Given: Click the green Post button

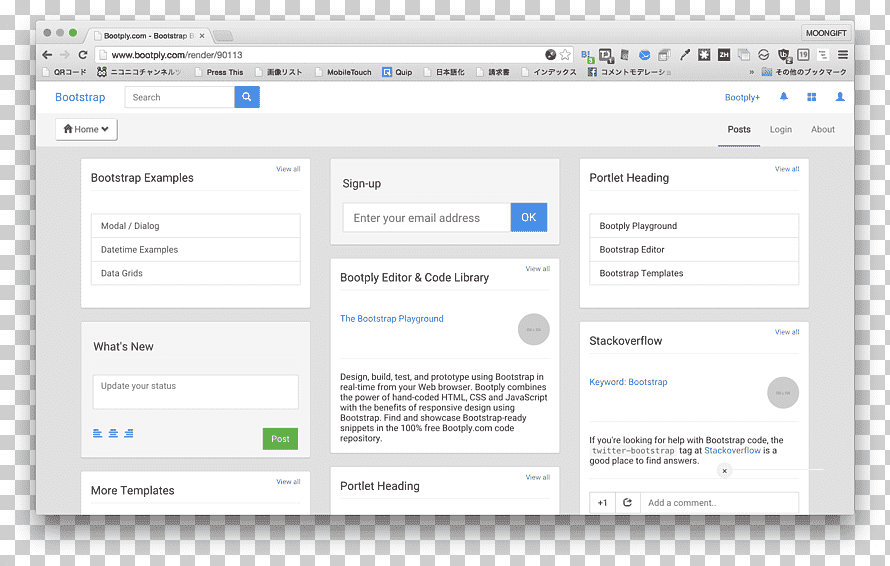Looking at the screenshot, I should click(280, 438).
